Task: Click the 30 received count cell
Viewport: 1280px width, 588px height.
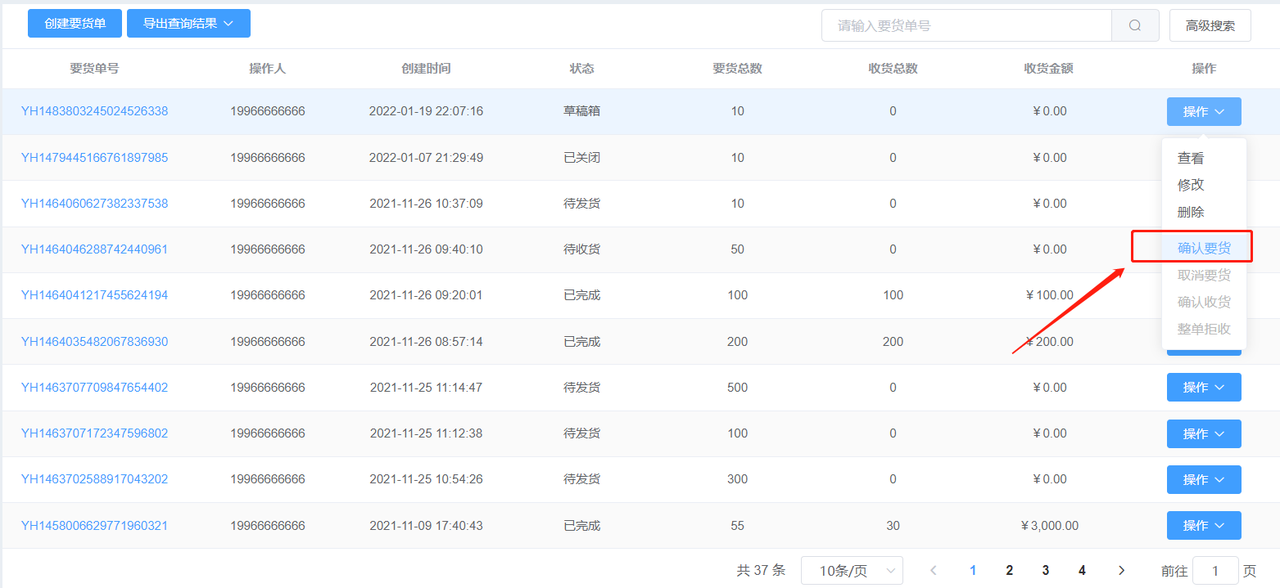Action: [893, 525]
